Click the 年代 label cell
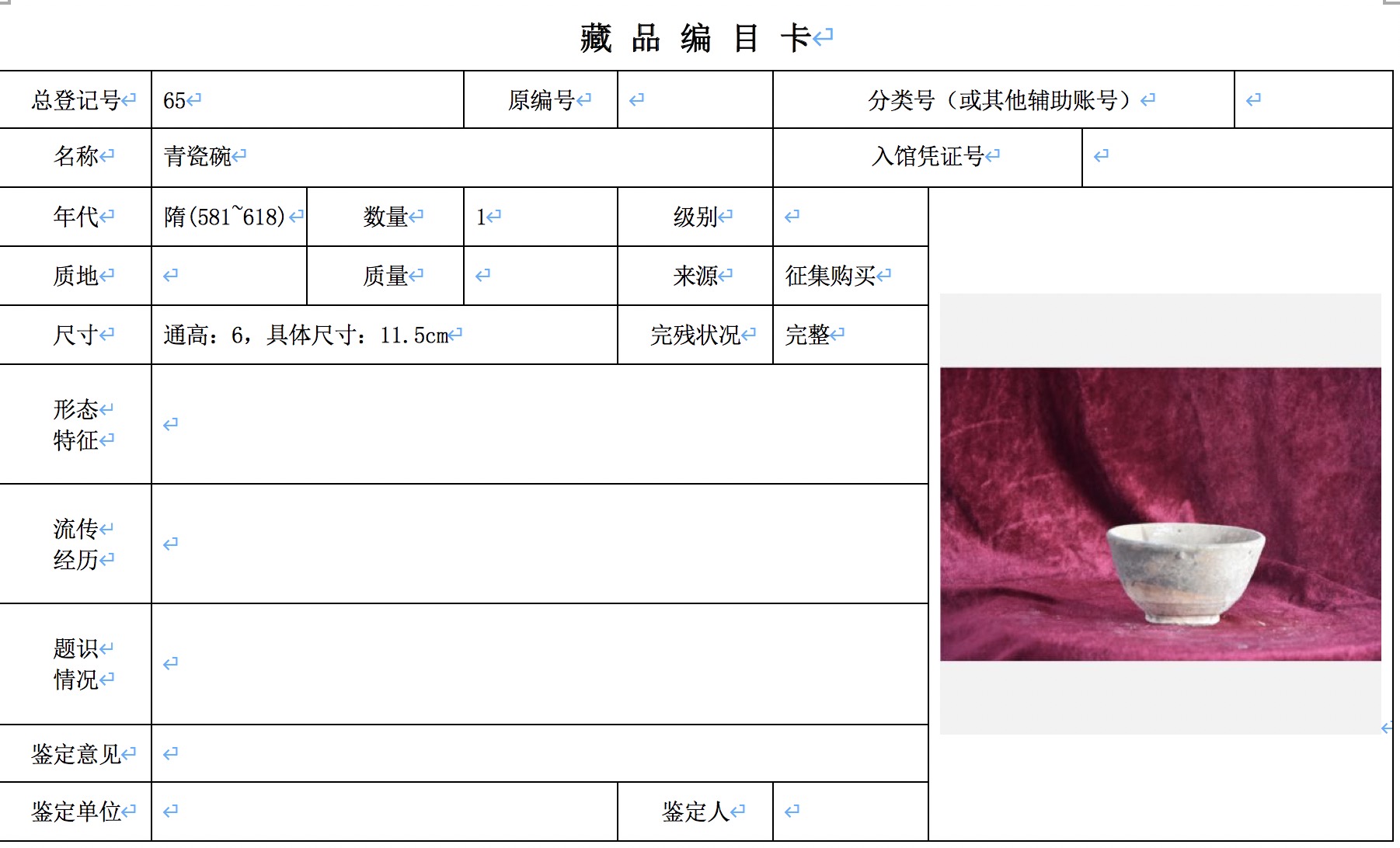Image resolution: width=1400 pixels, height=848 pixels. click(75, 217)
